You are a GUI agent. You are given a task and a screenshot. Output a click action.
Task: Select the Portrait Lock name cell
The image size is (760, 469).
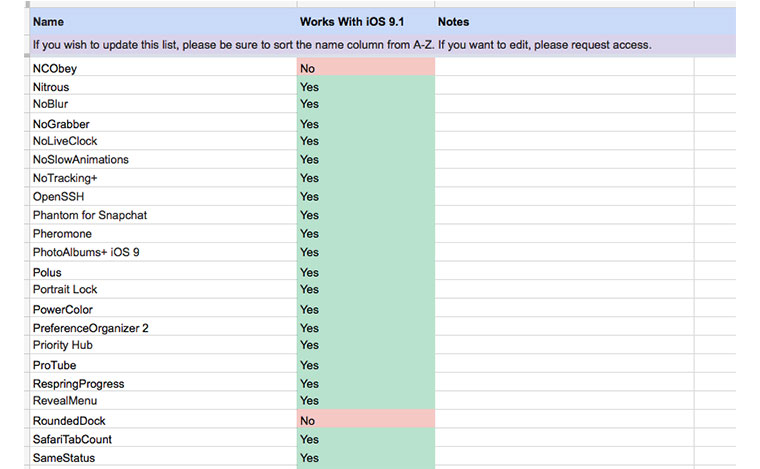[x=163, y=289]
